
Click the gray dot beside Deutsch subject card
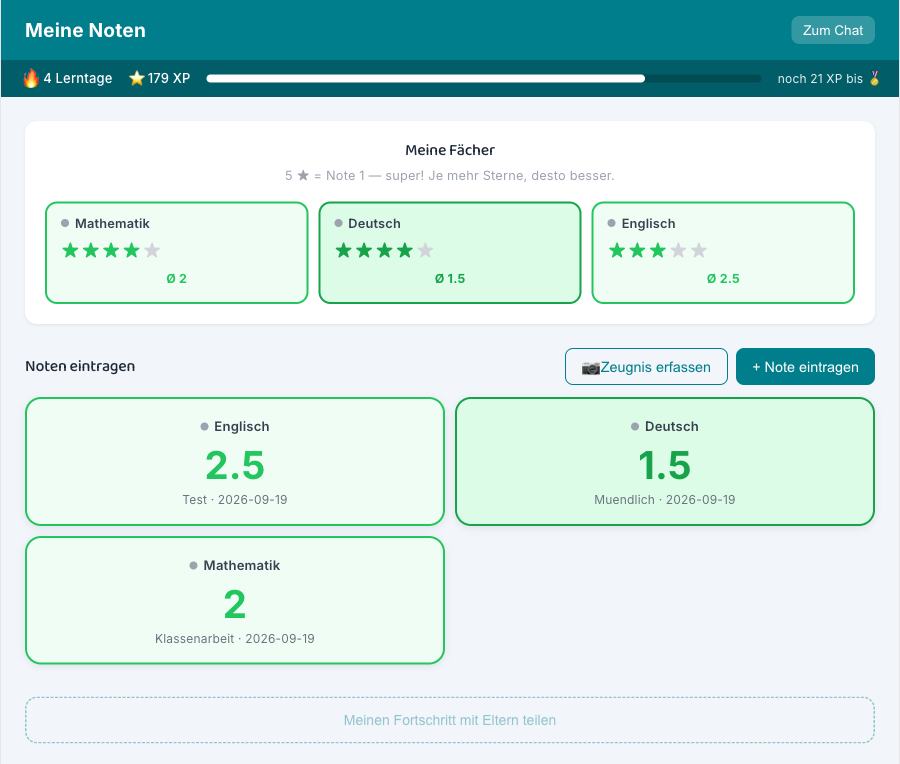point(338,223)
